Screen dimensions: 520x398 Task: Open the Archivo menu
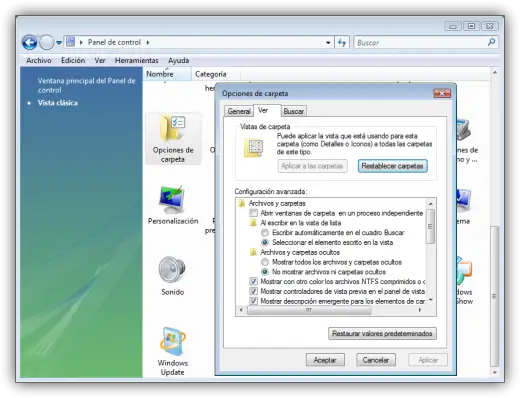[39, 60]
